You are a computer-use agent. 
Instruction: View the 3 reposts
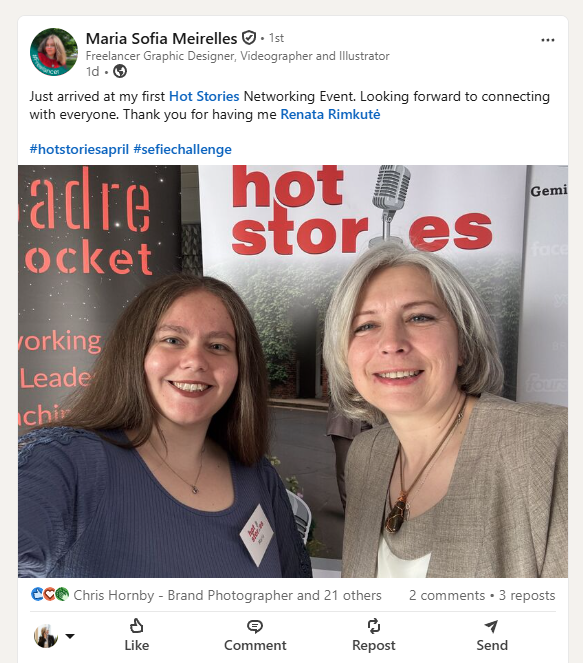tap(527, 595)
